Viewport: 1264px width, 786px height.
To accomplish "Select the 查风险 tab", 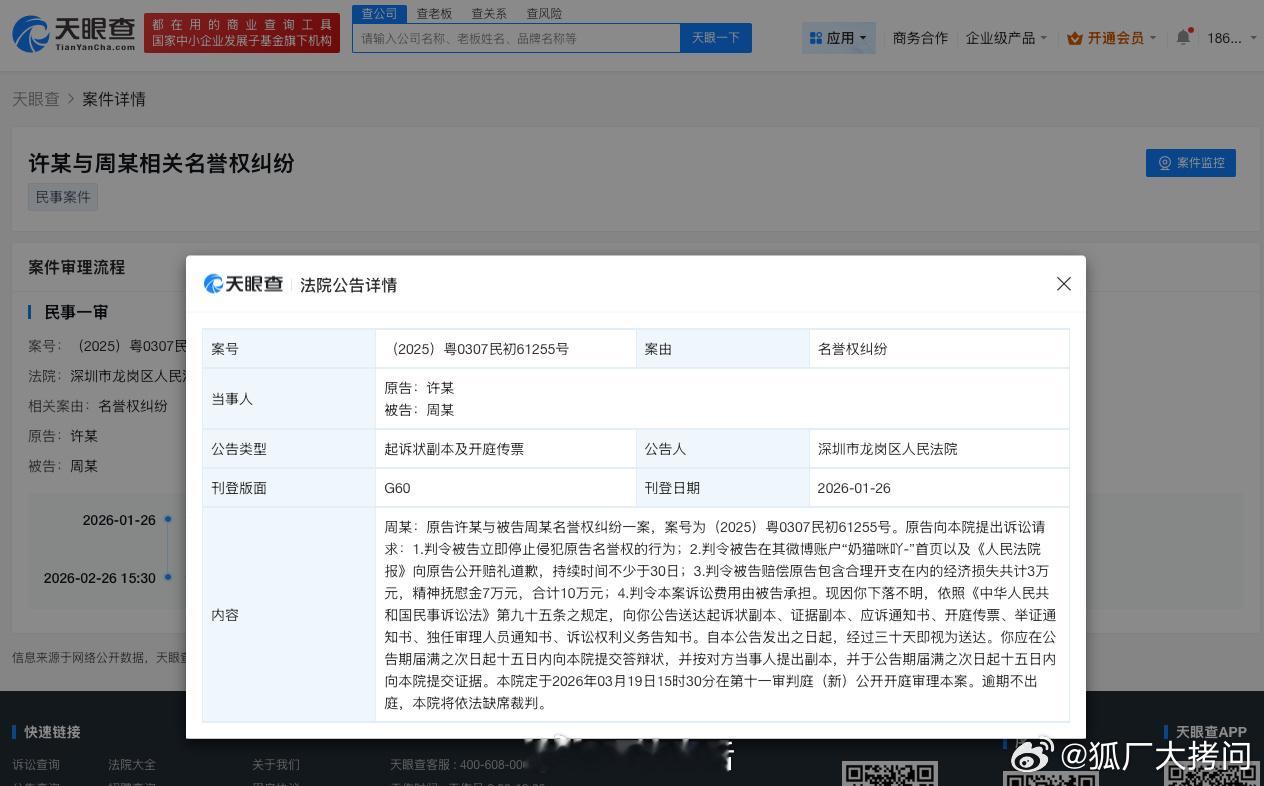I will point(544,13).
